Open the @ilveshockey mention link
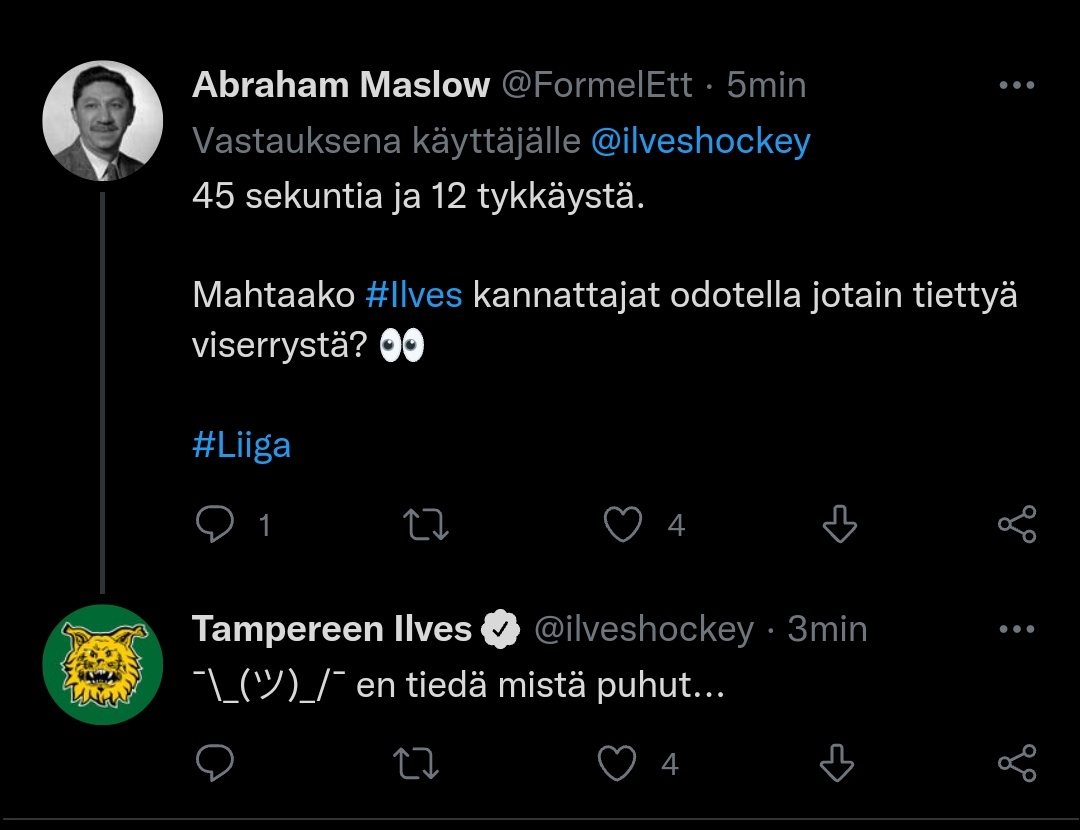This screenshot has width=1080, height=830. [700, 142]
